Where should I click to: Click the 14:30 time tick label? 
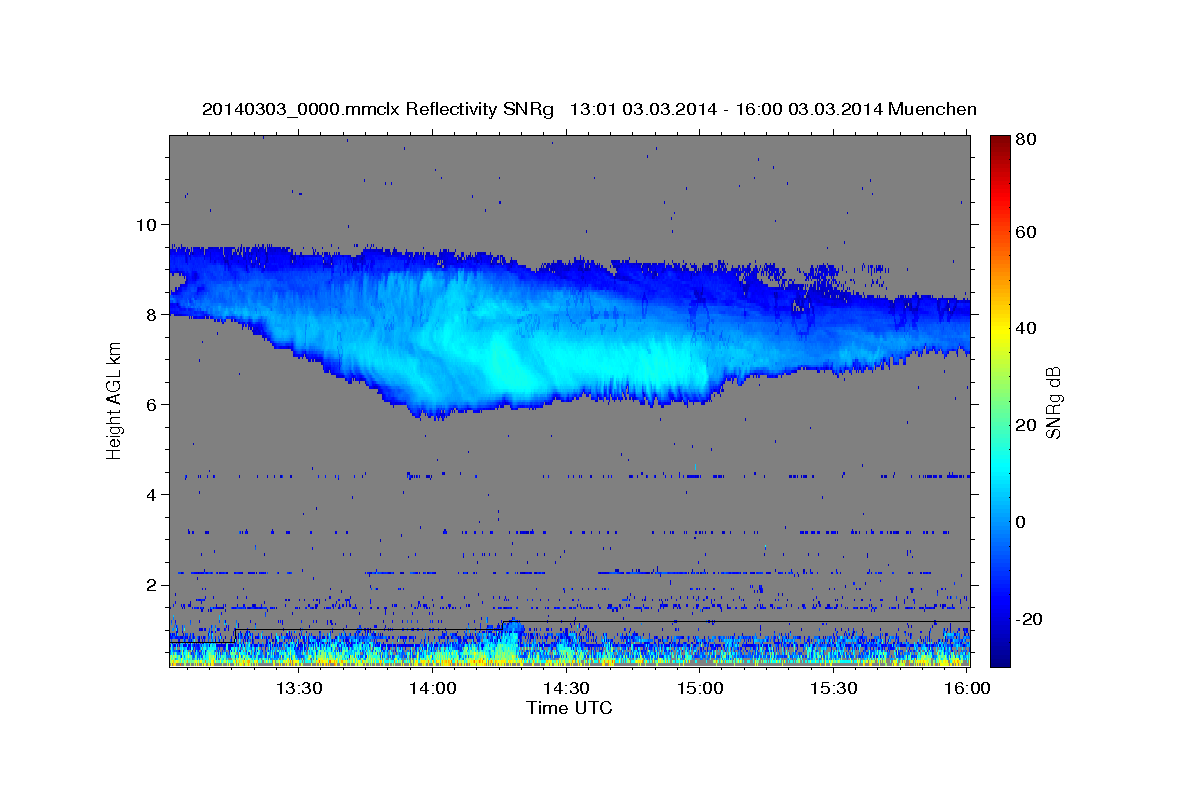coord(566,688)
